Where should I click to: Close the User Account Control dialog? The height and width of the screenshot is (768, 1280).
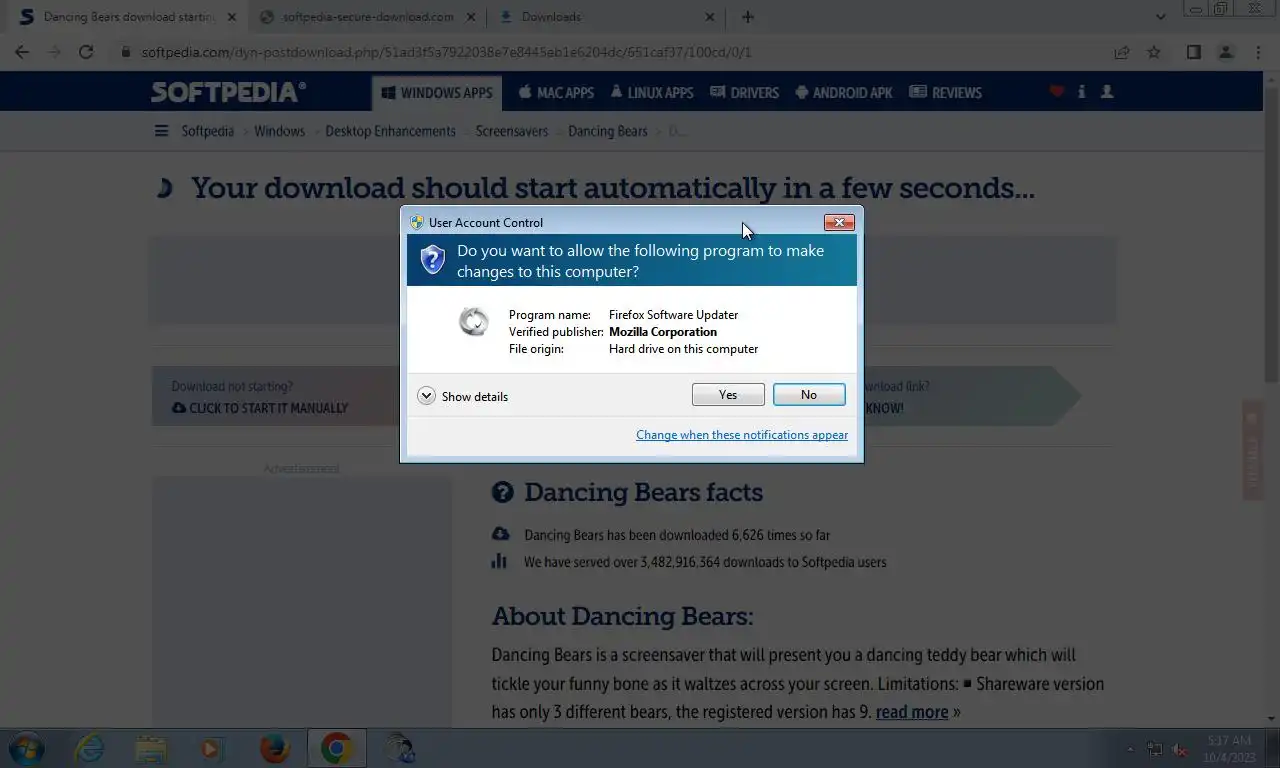pos(839,222)
